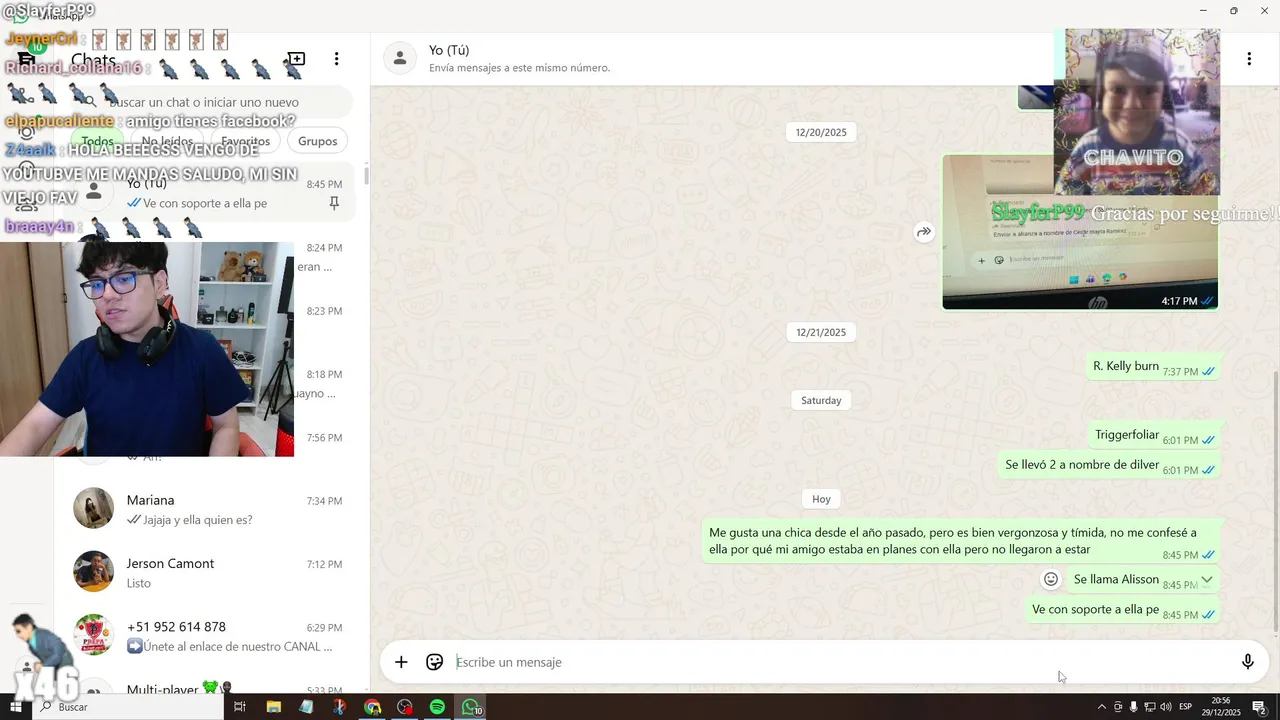Open Windows Start menu
Screen dimensions: 1280x720
coord(16,707)
